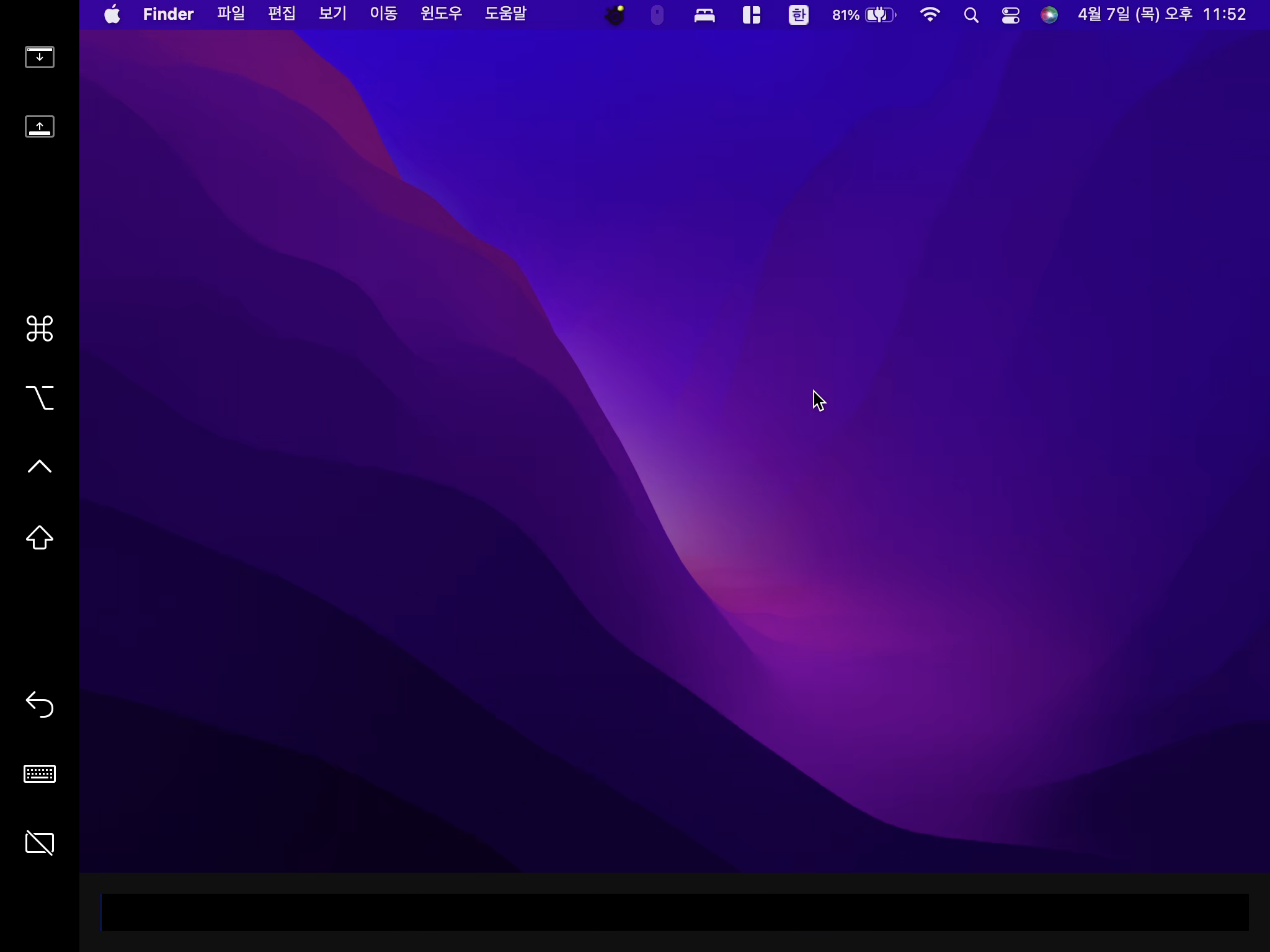Viewport: 1270px width, 952px height.
Task: Open the 보기 menu
Action: 332,14
